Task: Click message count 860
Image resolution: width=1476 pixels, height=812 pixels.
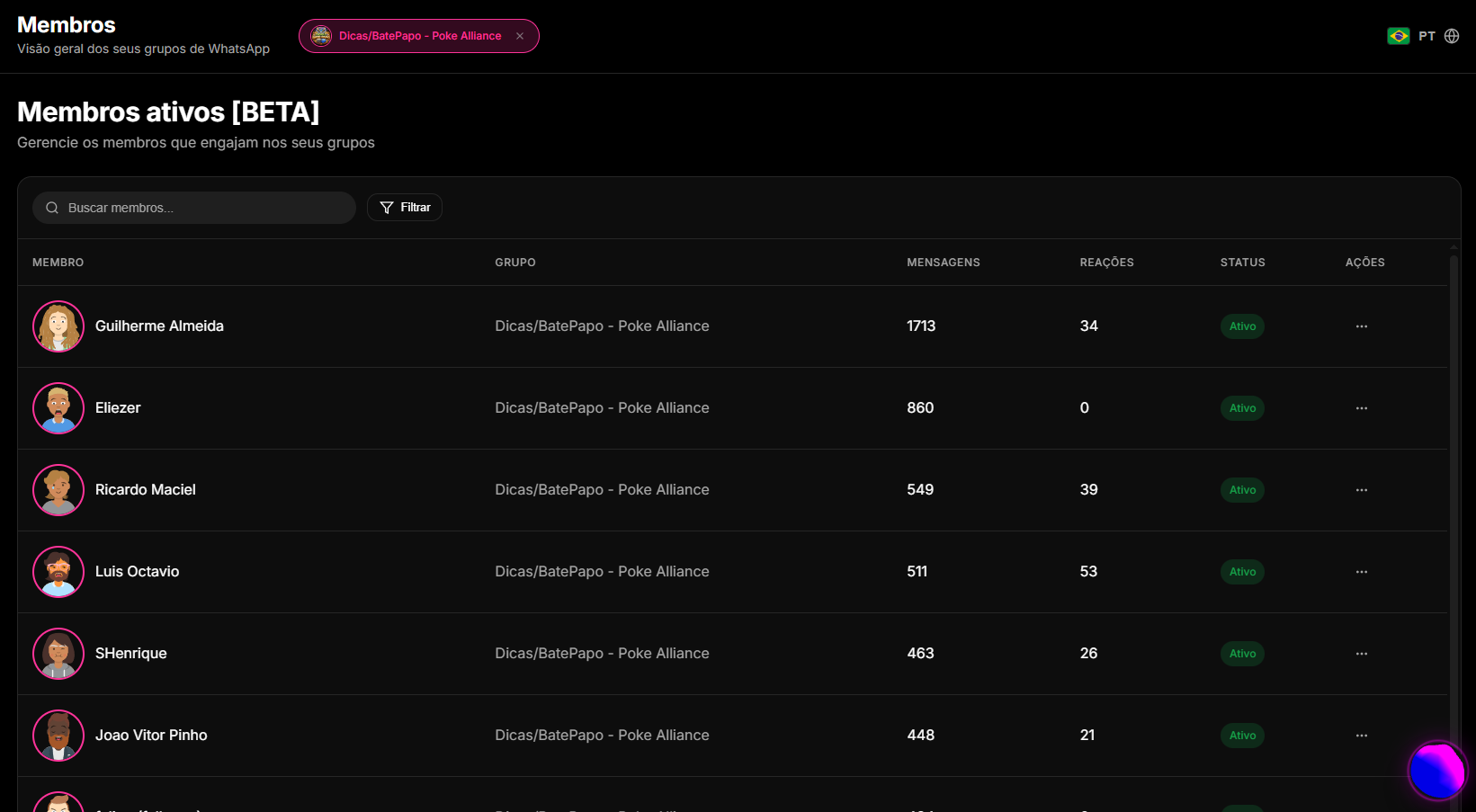Action: click(920, 408)
